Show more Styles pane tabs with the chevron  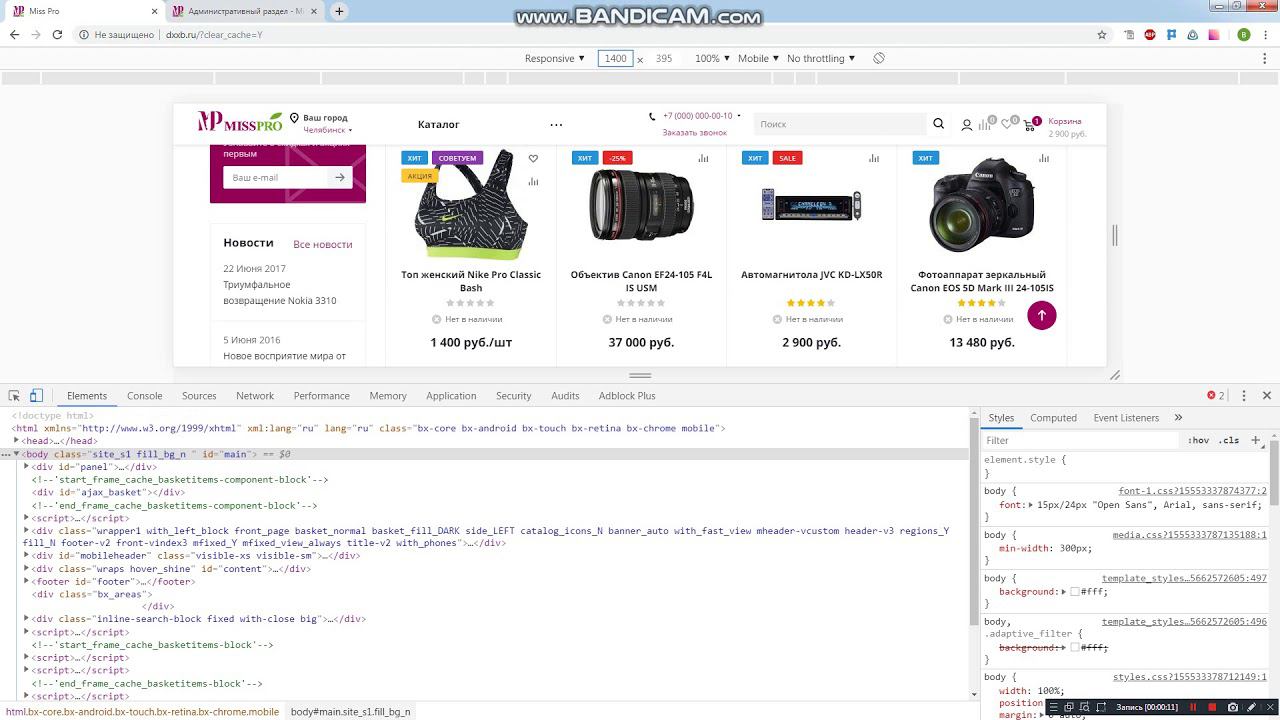pyautogui.click(x=1178, y=417)
